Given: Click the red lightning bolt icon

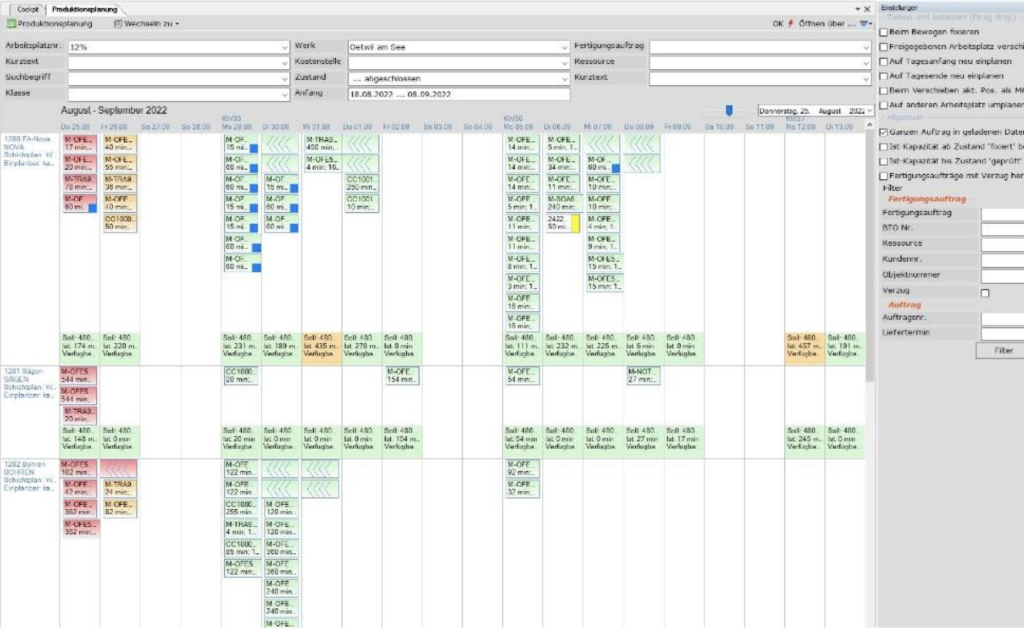Looking at the screenshot, I should click(791, 24).
